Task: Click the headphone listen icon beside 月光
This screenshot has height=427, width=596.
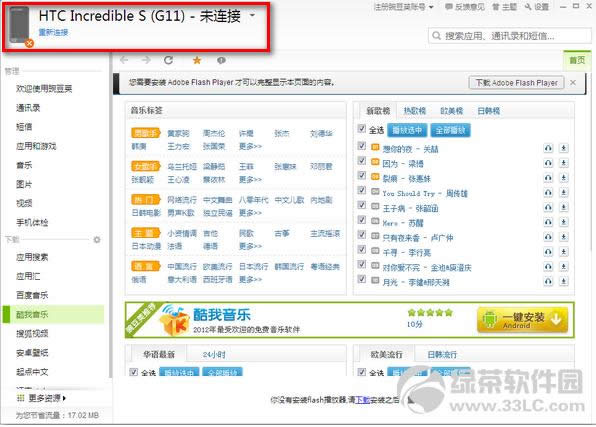Action: point(548,281)
